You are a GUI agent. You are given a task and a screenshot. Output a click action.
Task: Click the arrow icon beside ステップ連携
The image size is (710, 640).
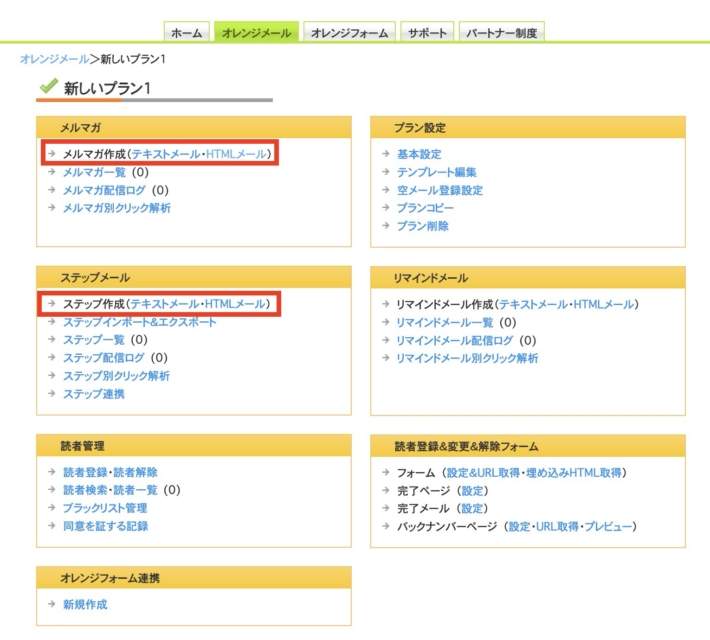click(x=52, y=394)
